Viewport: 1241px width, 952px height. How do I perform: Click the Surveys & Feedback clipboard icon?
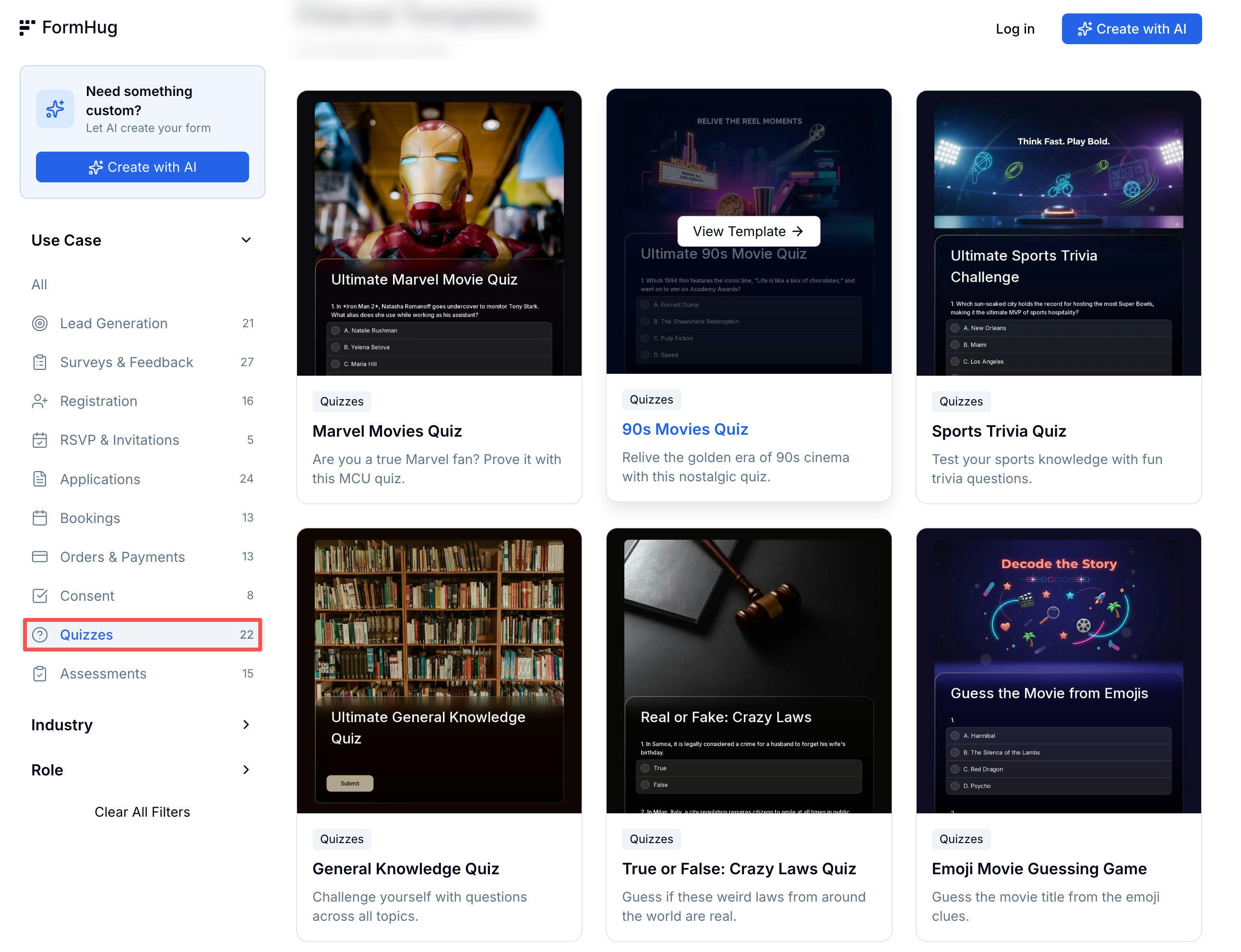tap(40, 362)
